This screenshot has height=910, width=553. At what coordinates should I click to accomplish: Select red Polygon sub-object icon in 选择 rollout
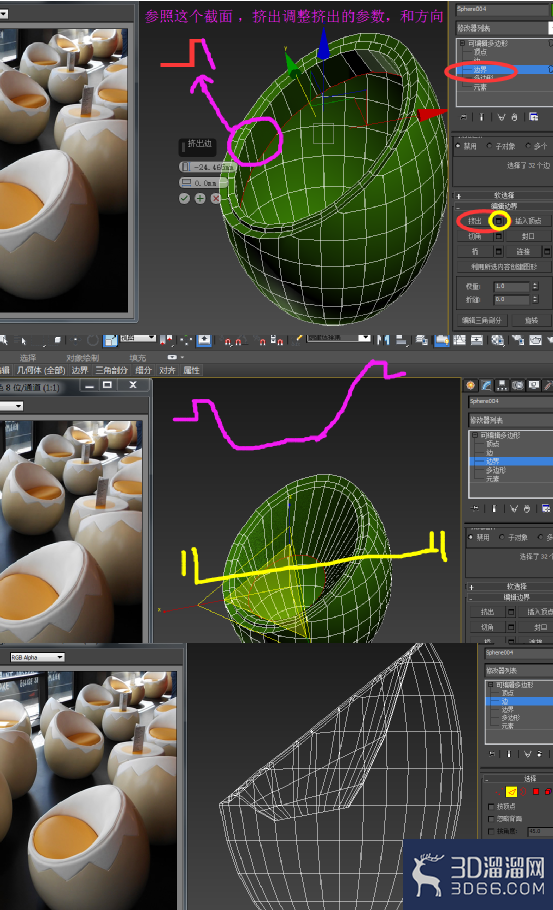pos(536,792)
